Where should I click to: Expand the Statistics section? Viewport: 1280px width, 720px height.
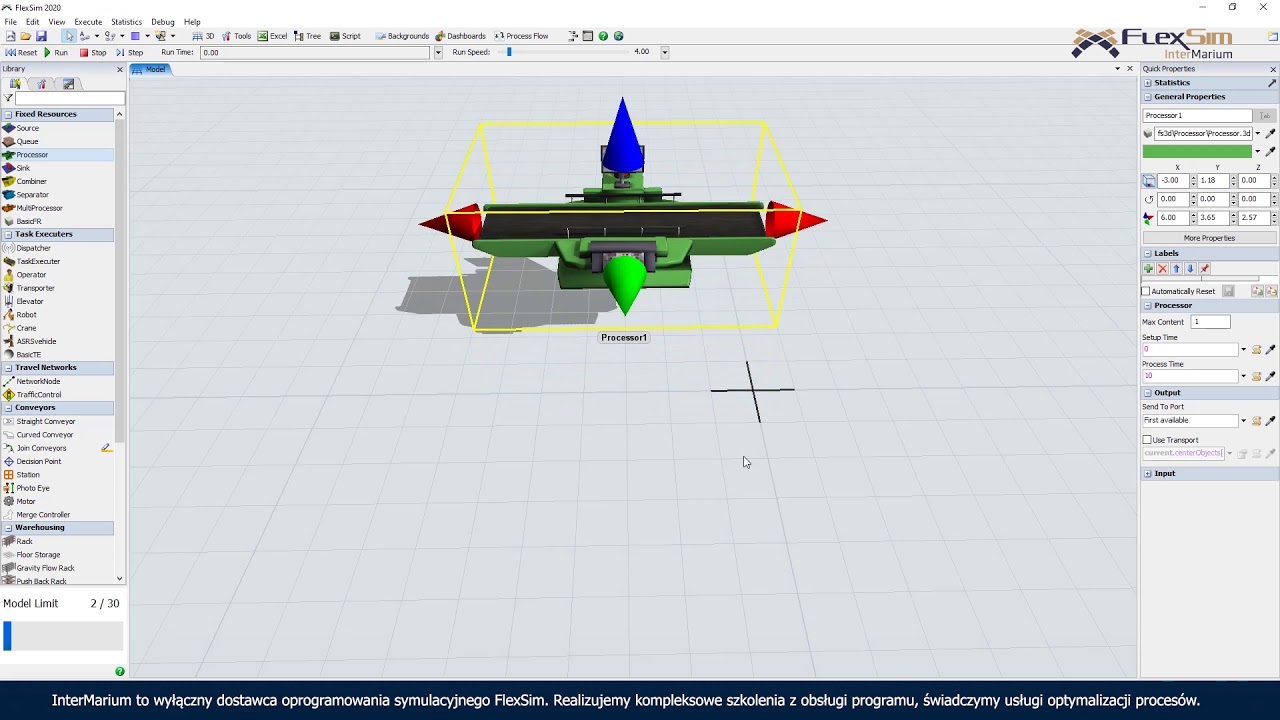pyautogui.click(x=1147, y=83)
